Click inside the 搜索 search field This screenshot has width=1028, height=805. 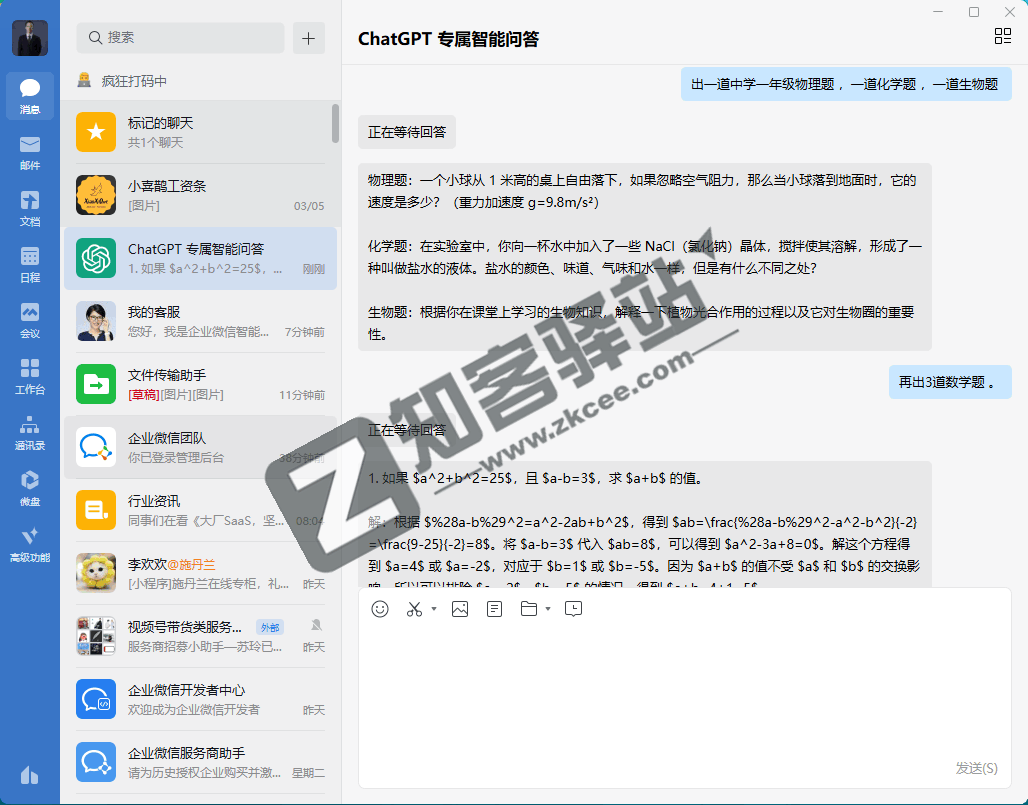point(180,38)
